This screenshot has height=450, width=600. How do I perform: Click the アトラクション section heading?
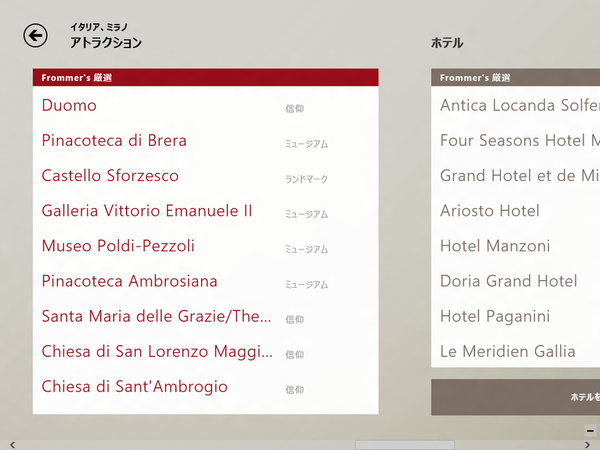[106, 43]
